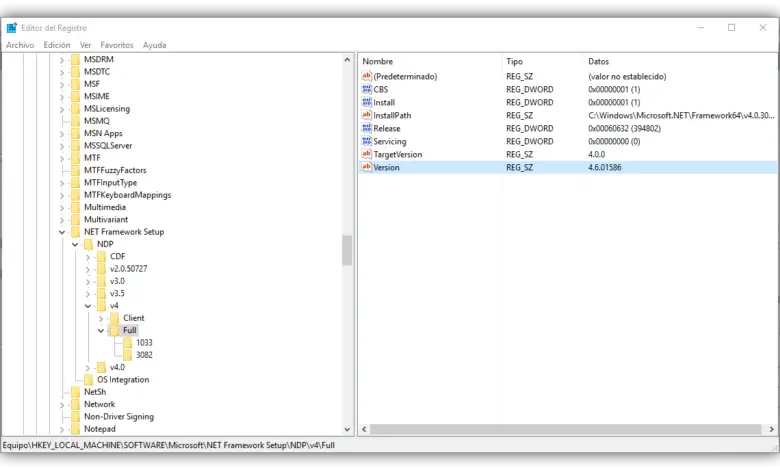The image size is (780, 470).
Task: Click the MSDRM folder icon
Action: point(76,59)
